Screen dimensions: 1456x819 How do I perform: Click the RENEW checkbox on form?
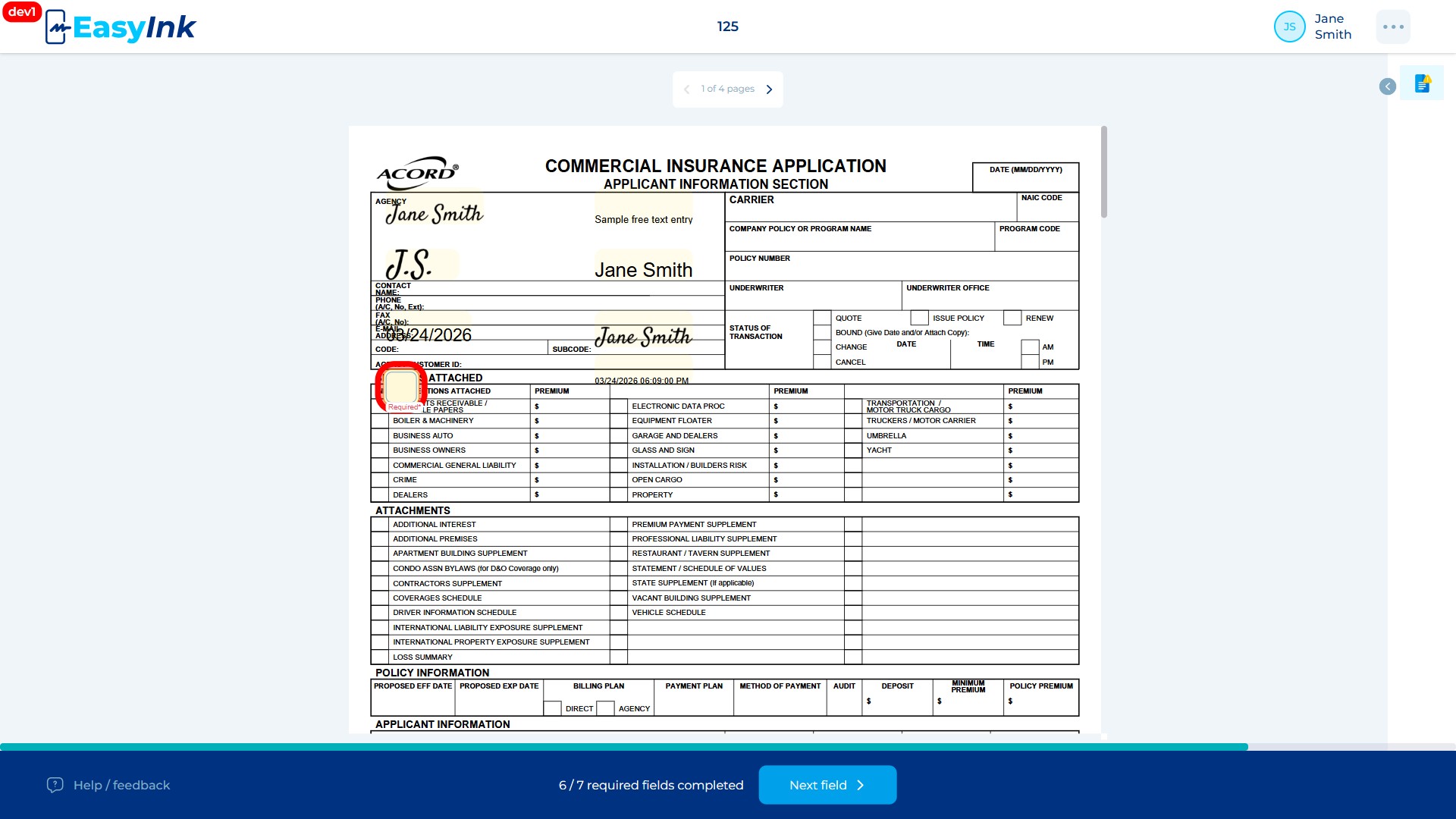(1012, 318)
